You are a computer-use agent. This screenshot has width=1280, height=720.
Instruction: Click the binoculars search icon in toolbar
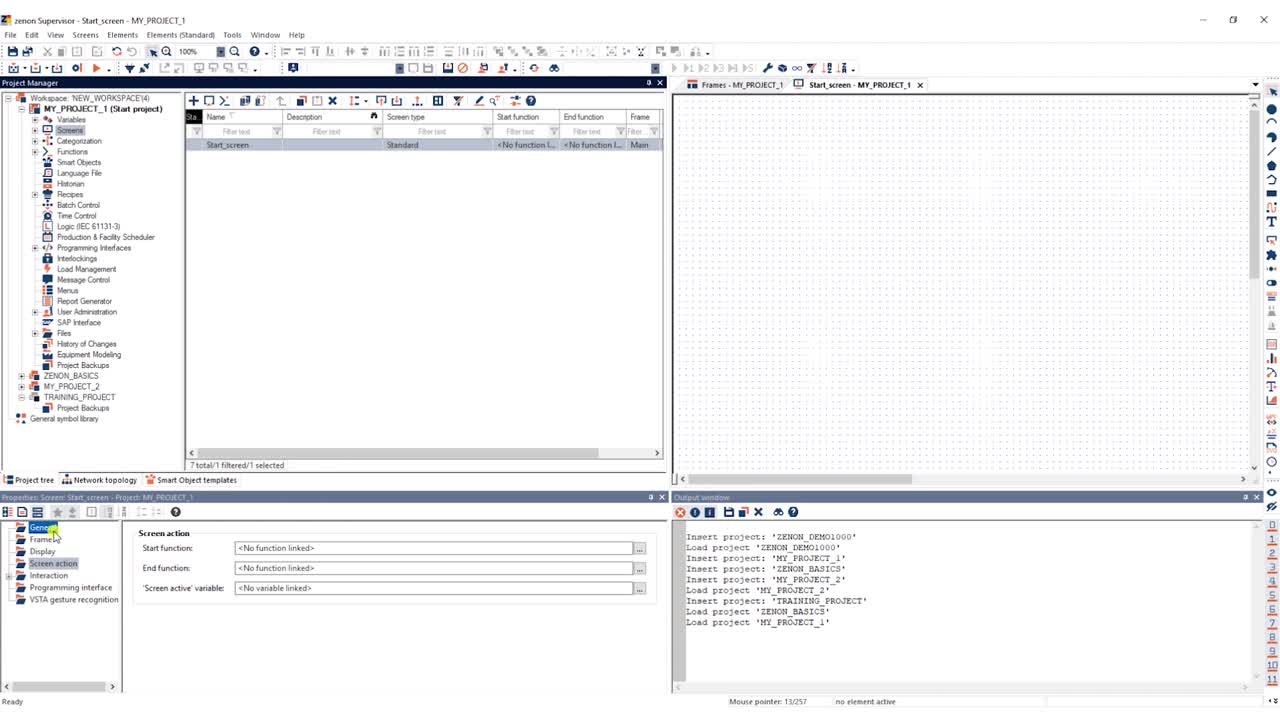tap(554, 68)
